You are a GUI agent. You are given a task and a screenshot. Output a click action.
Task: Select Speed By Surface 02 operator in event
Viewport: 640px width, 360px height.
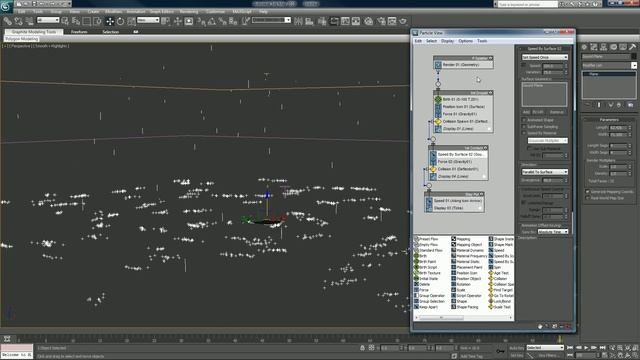click(458, 155)
